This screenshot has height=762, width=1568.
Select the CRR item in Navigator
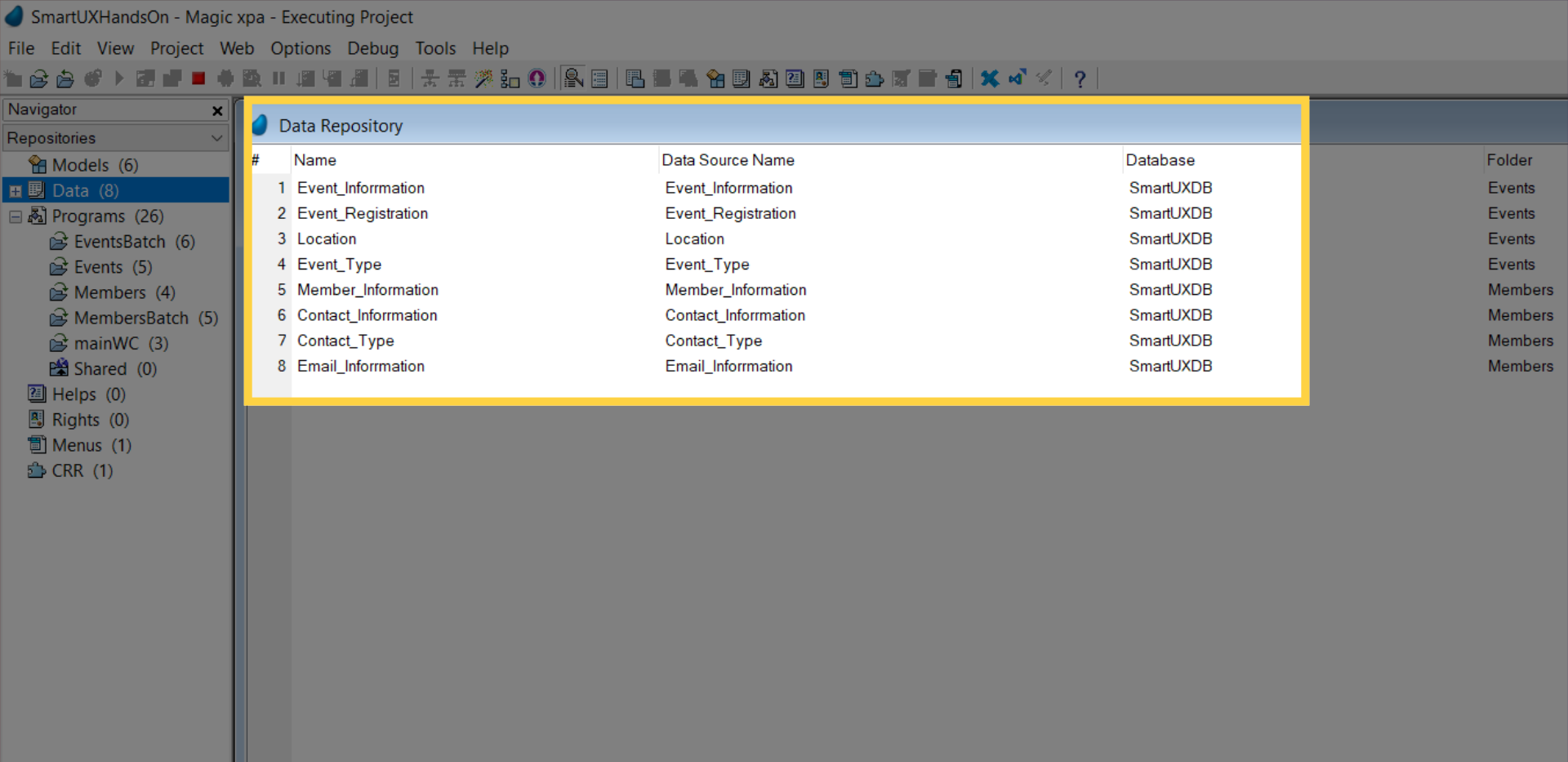(68, 470)
